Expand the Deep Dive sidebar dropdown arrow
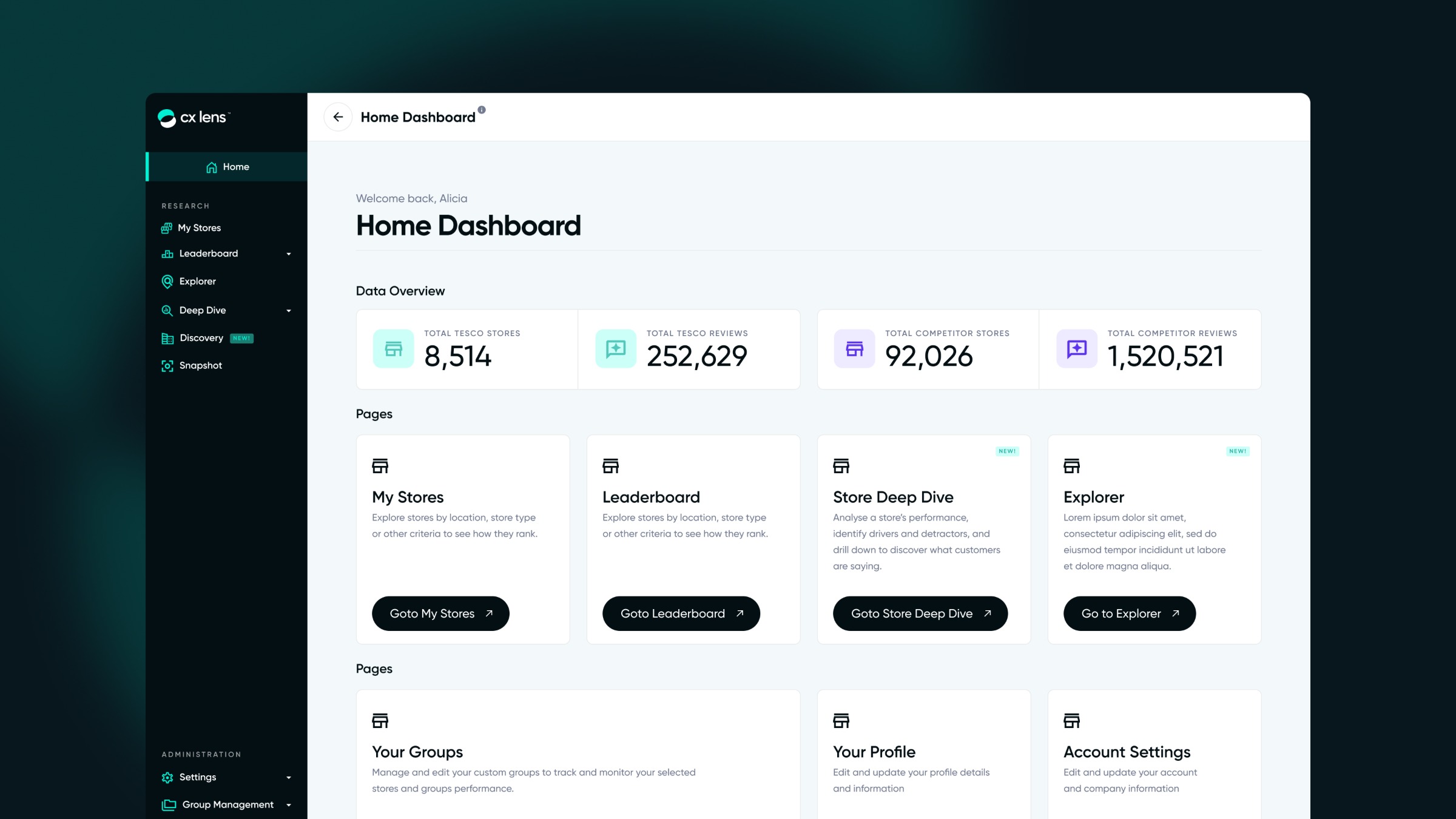This screenshot has height=819, width=1456. pyautogui.click(x=289, y=311)
